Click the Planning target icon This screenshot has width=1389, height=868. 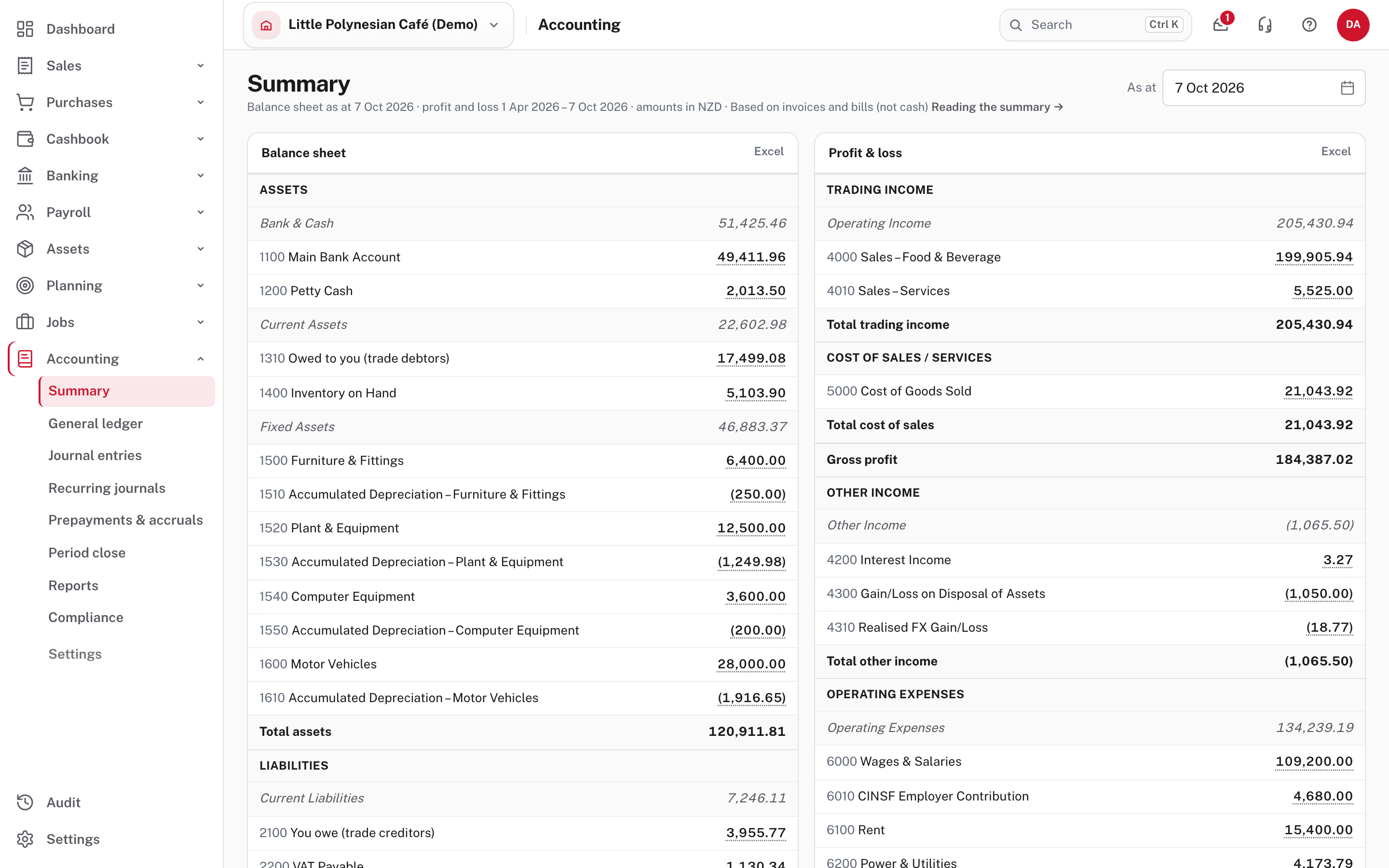pyautogui.click(x=25, y=286)
